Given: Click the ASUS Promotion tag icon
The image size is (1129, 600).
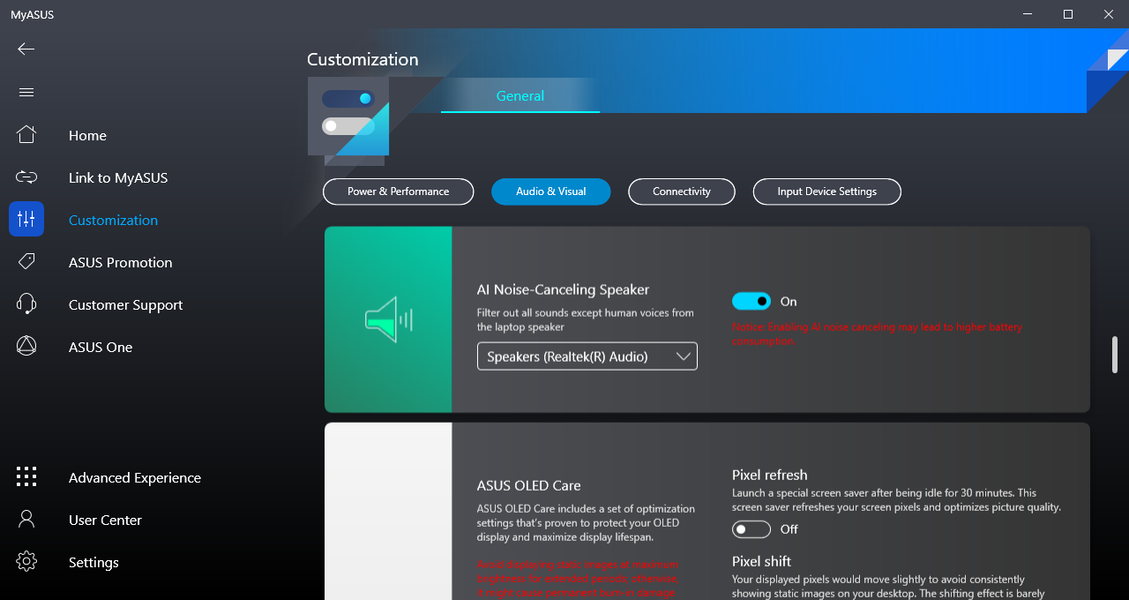Looking at the screenshot, I should pos(26,261).
